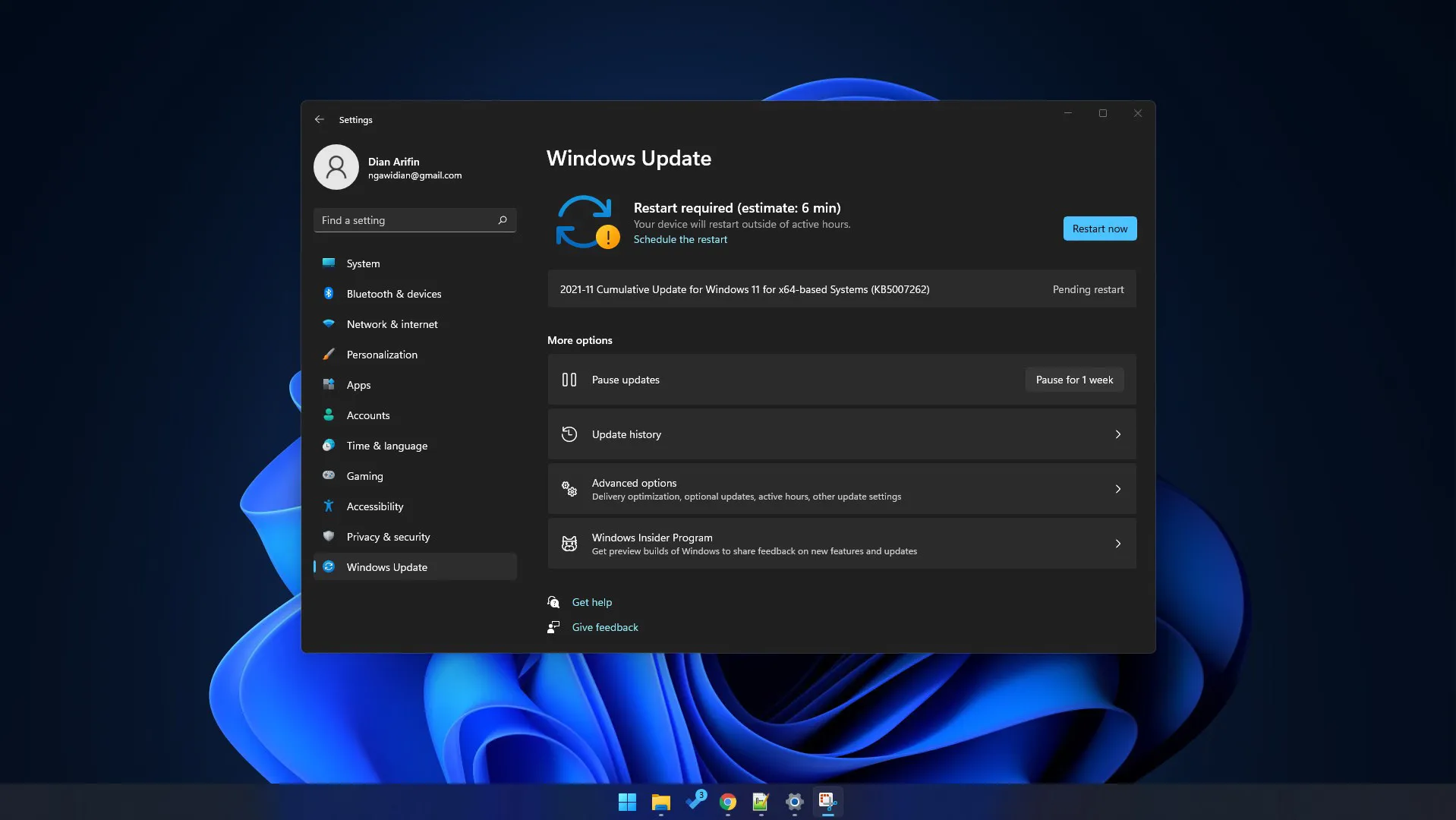This screenshot has height=820, width=1456.
Task: Click the Accessibility sidebar icon
Action: point(329,506)
